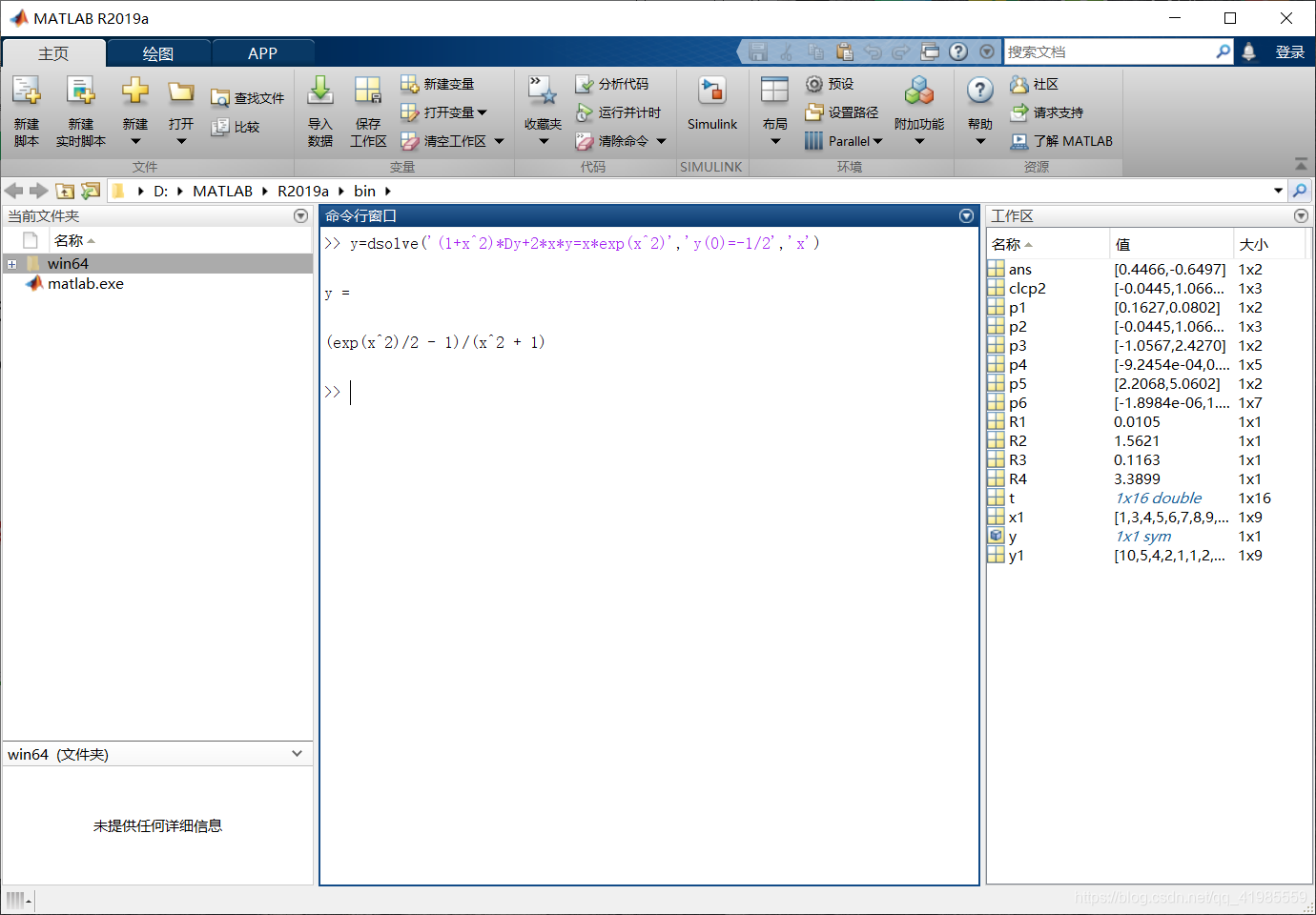Click the New Live Script (新建实时脚本) icon
The width and height of the screenshot is (1316, 915).
[81, 91]
